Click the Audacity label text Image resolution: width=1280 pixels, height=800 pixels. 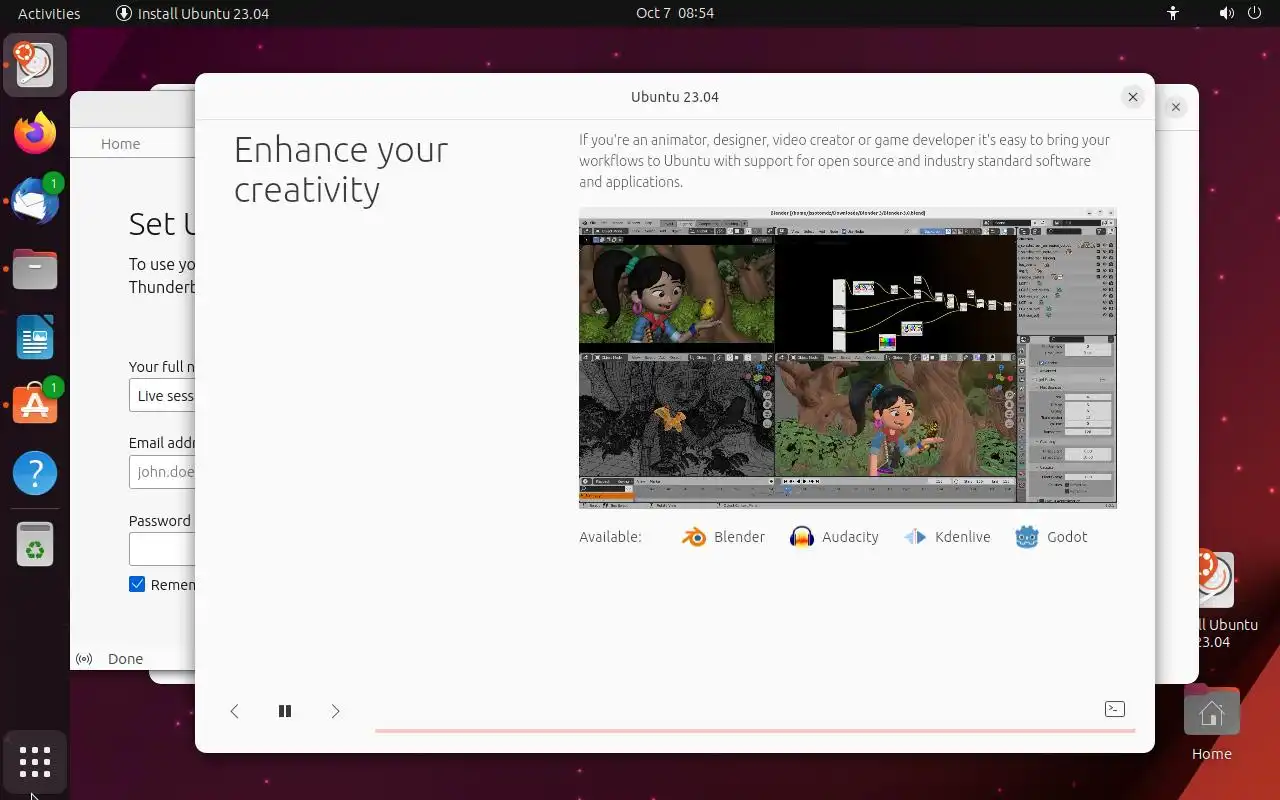850,537
